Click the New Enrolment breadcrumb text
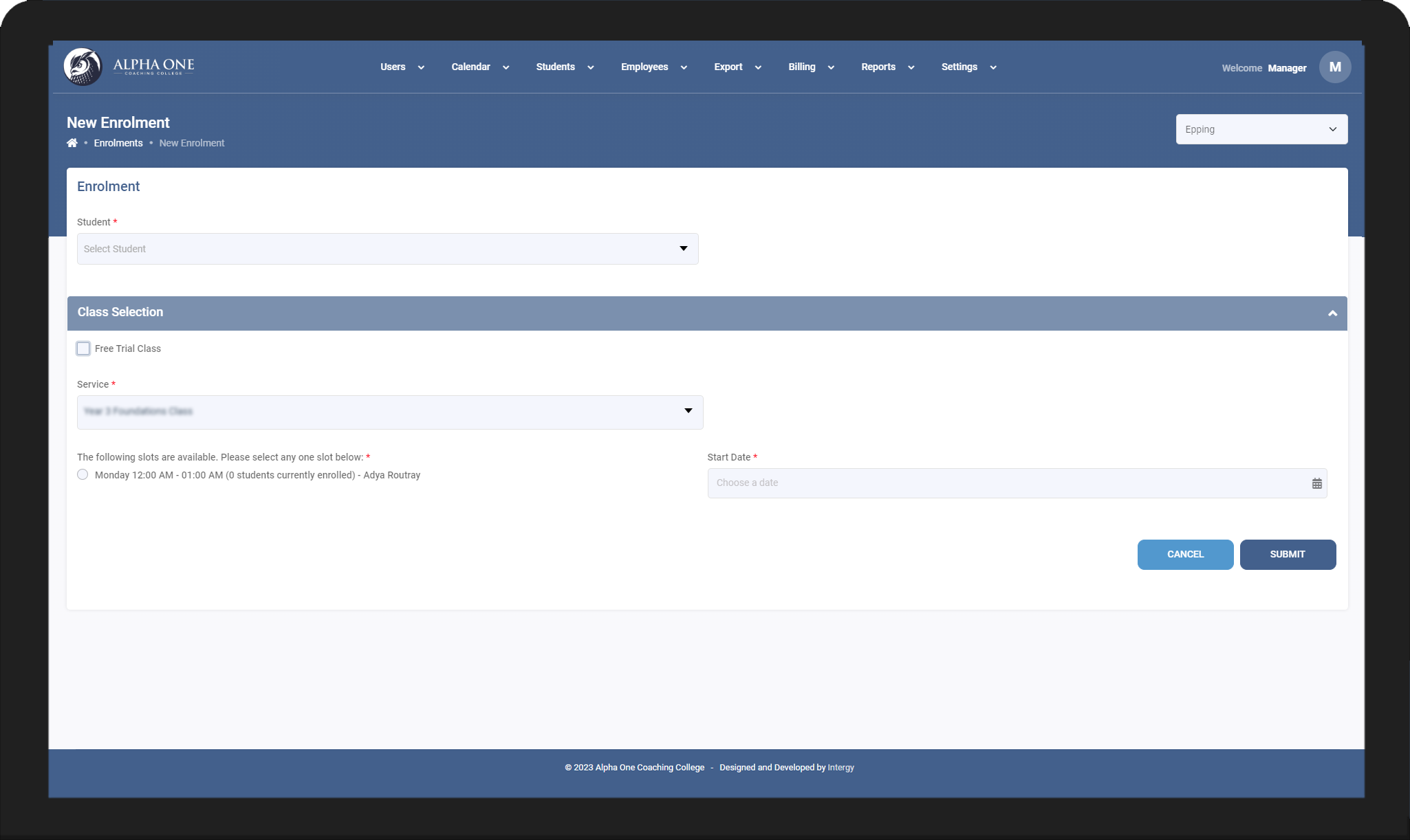The height and width of the screenshot is (840, 1410). click(x=192, y=143)
